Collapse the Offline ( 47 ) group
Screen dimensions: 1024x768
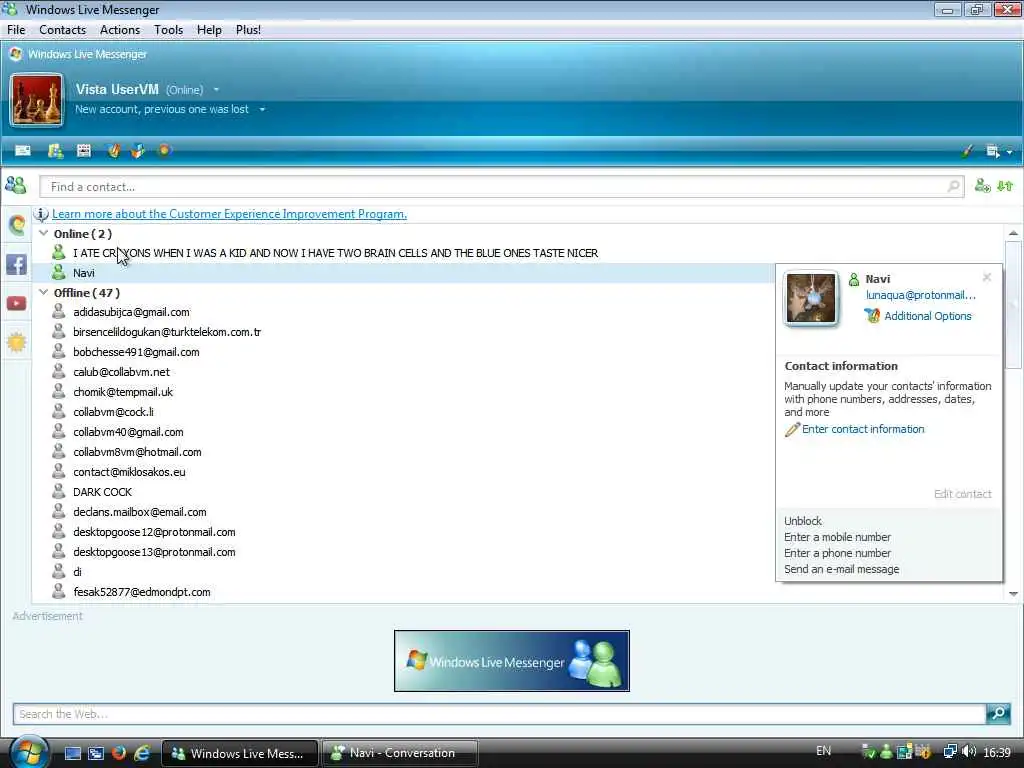tap(44, 293)
